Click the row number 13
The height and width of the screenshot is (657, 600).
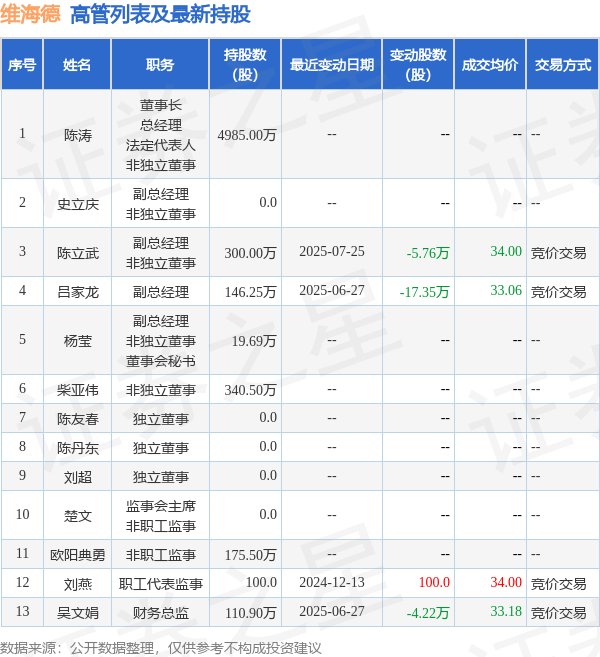[x=23, y=611]
